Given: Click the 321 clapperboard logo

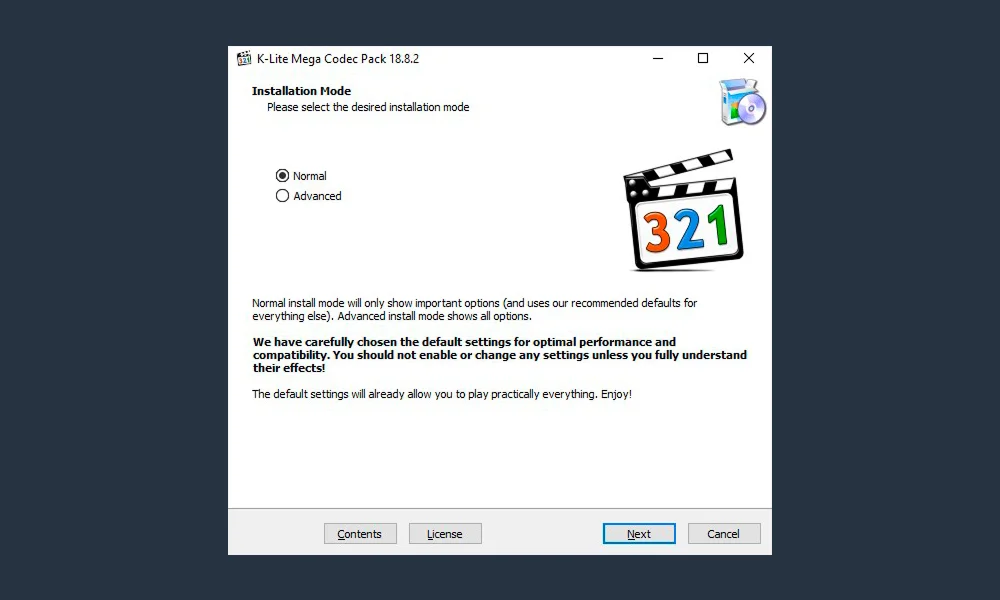Looking at the screenshot, I should 683,210.
